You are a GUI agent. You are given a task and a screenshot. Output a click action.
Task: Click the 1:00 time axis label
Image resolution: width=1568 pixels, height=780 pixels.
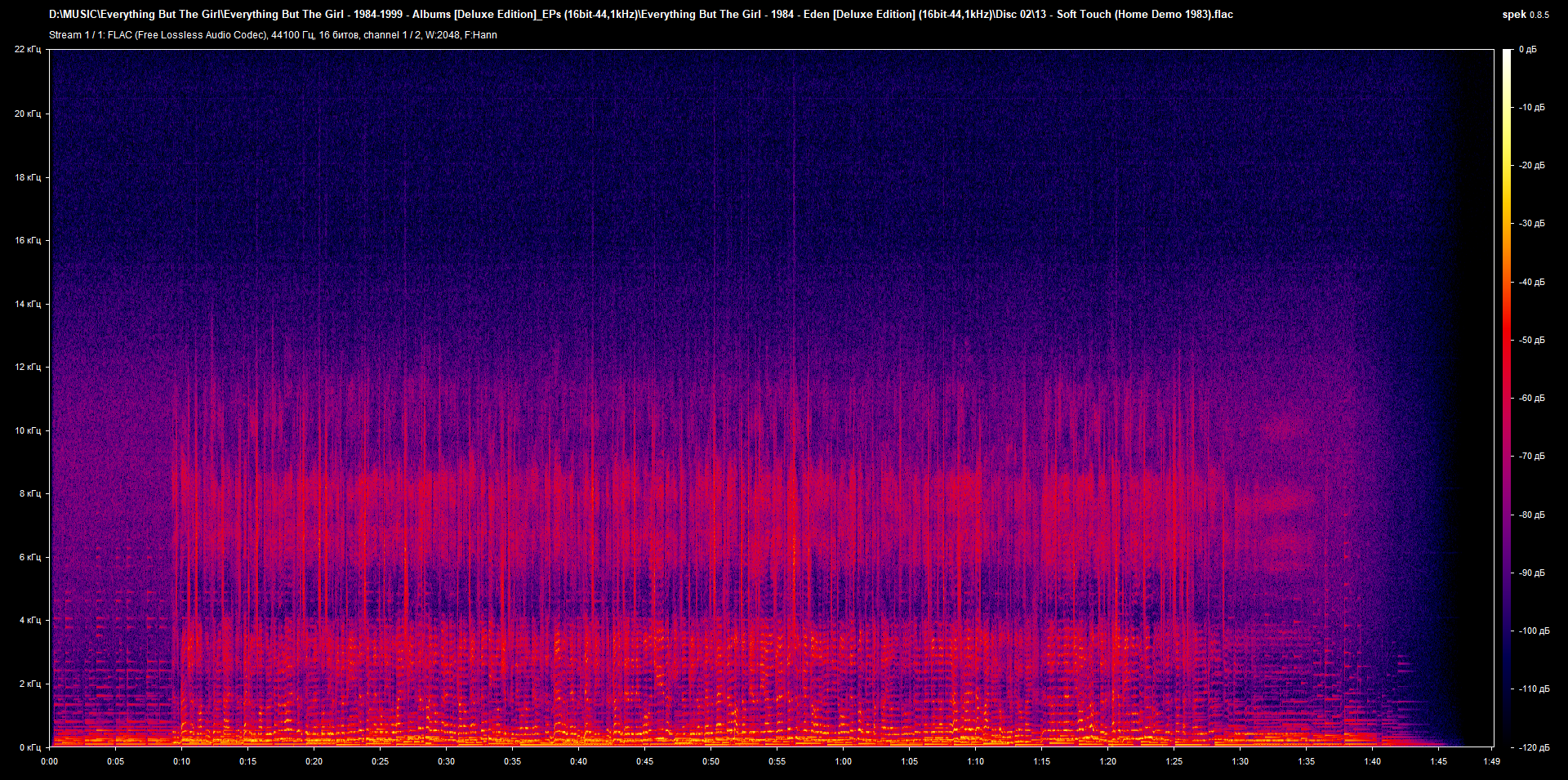point(843,761)
